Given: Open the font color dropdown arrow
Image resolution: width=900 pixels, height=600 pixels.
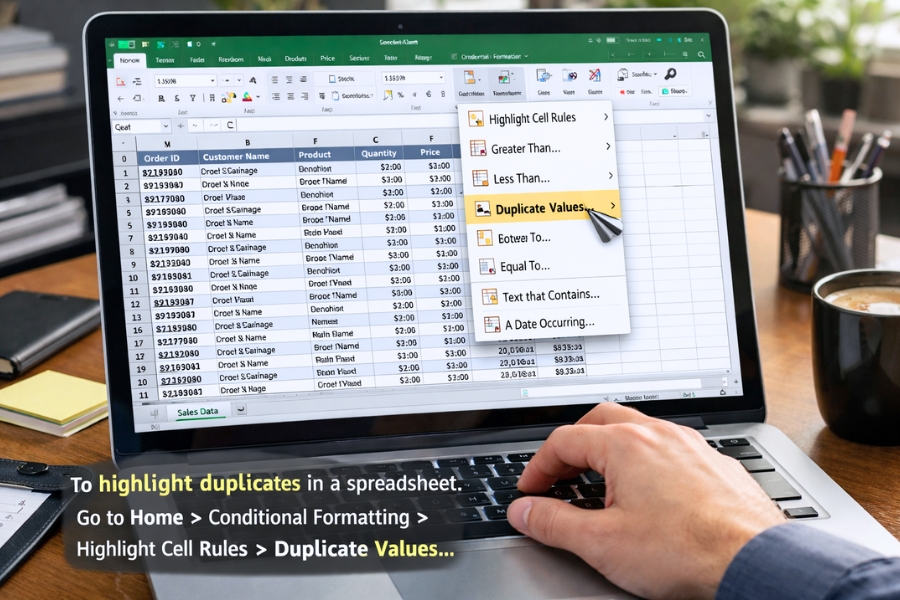Looking at the screenshot, I should click(x=258, y=97).
